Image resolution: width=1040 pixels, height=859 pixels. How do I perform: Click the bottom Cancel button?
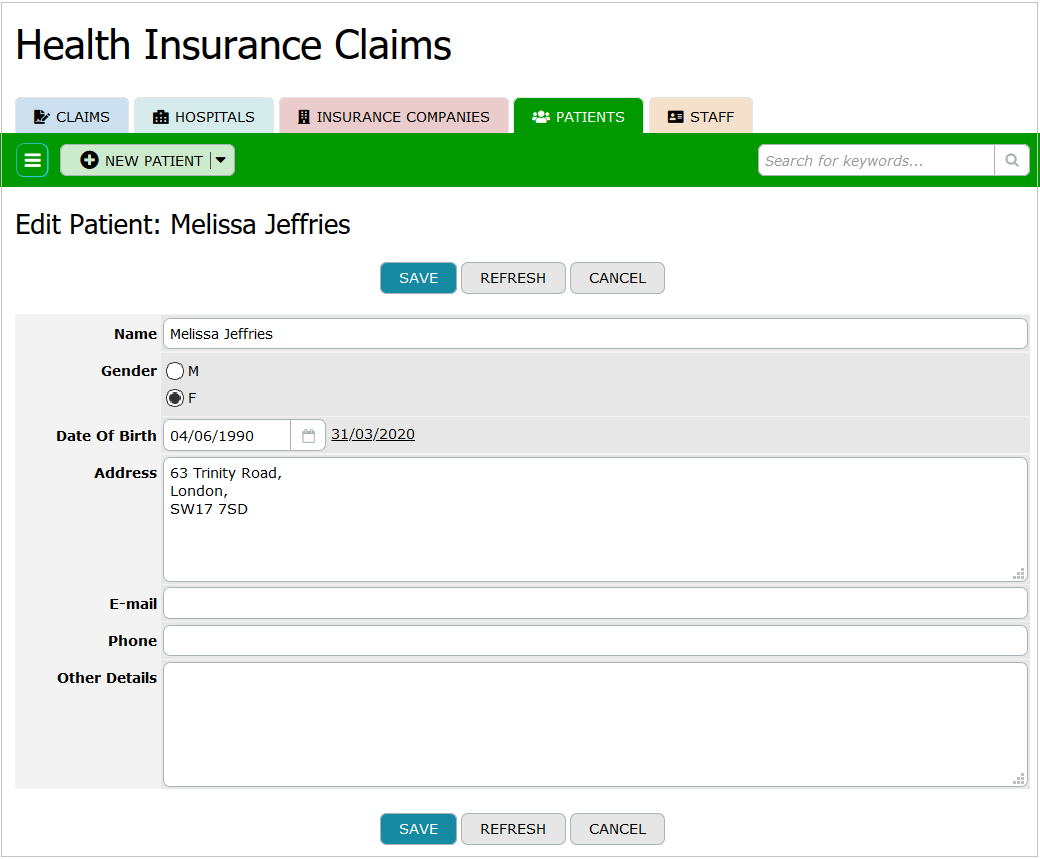pos(617,829)
